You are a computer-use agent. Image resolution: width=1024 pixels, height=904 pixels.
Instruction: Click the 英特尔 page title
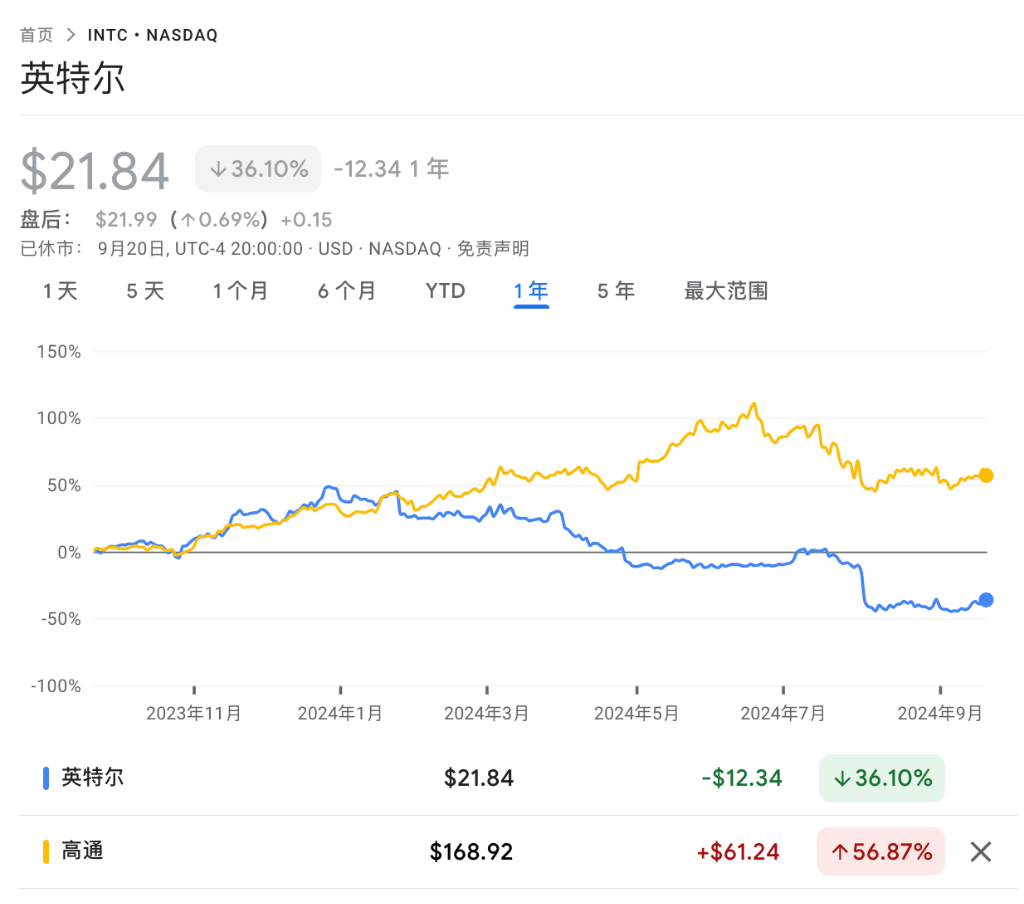pyautogui.click(x=72, y=78)
